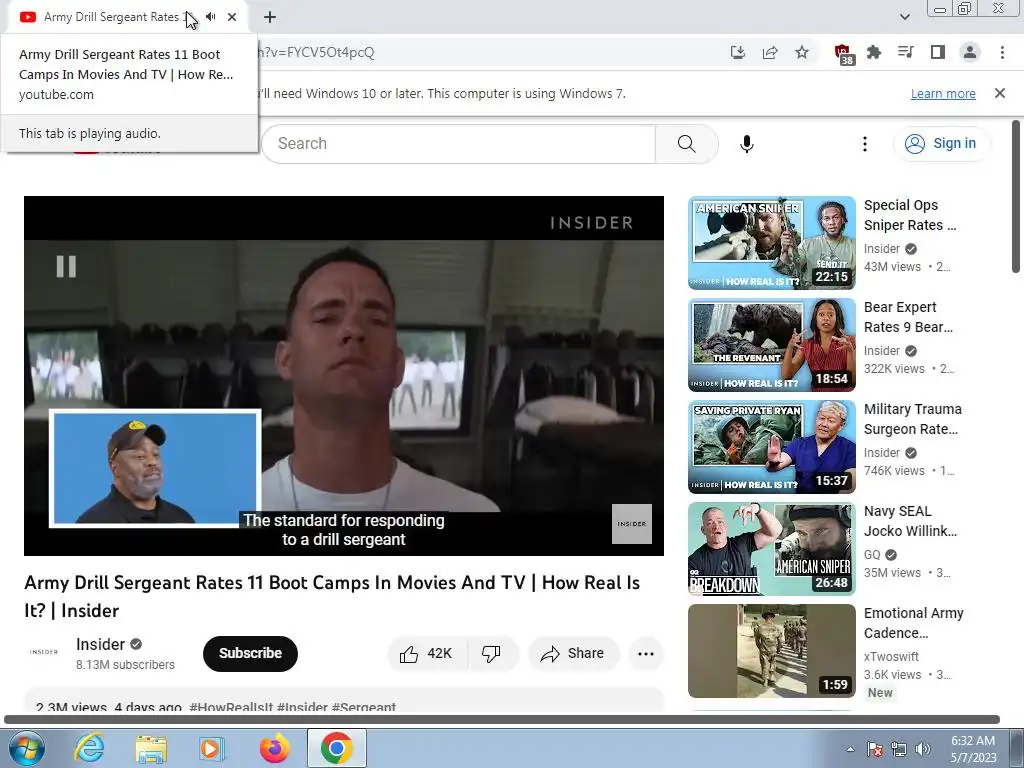Viewport: 1024px width, 768px height.
Task: Click the Sign in button
Action: [942, 144]
